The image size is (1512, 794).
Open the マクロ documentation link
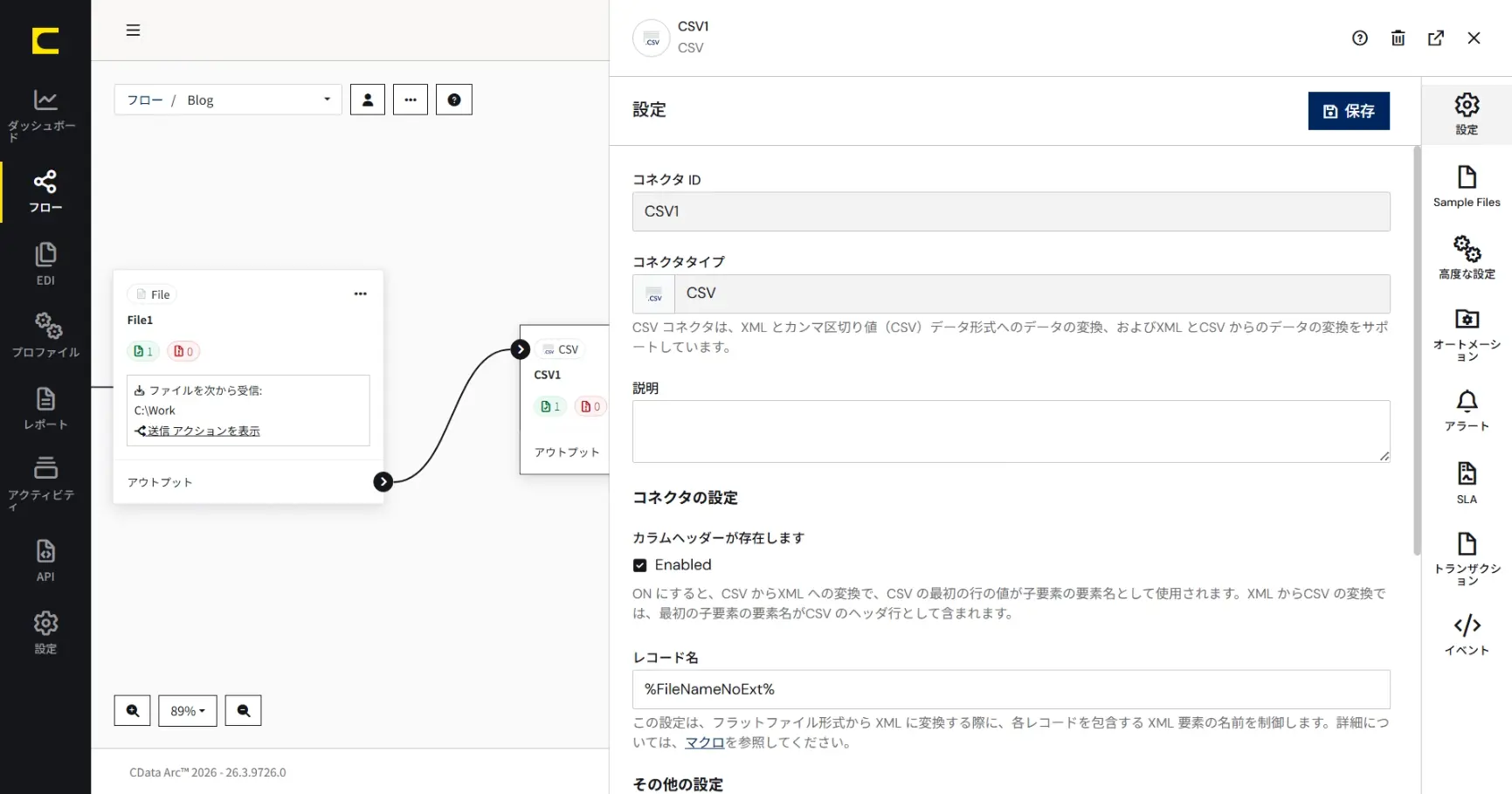[705, 742]
